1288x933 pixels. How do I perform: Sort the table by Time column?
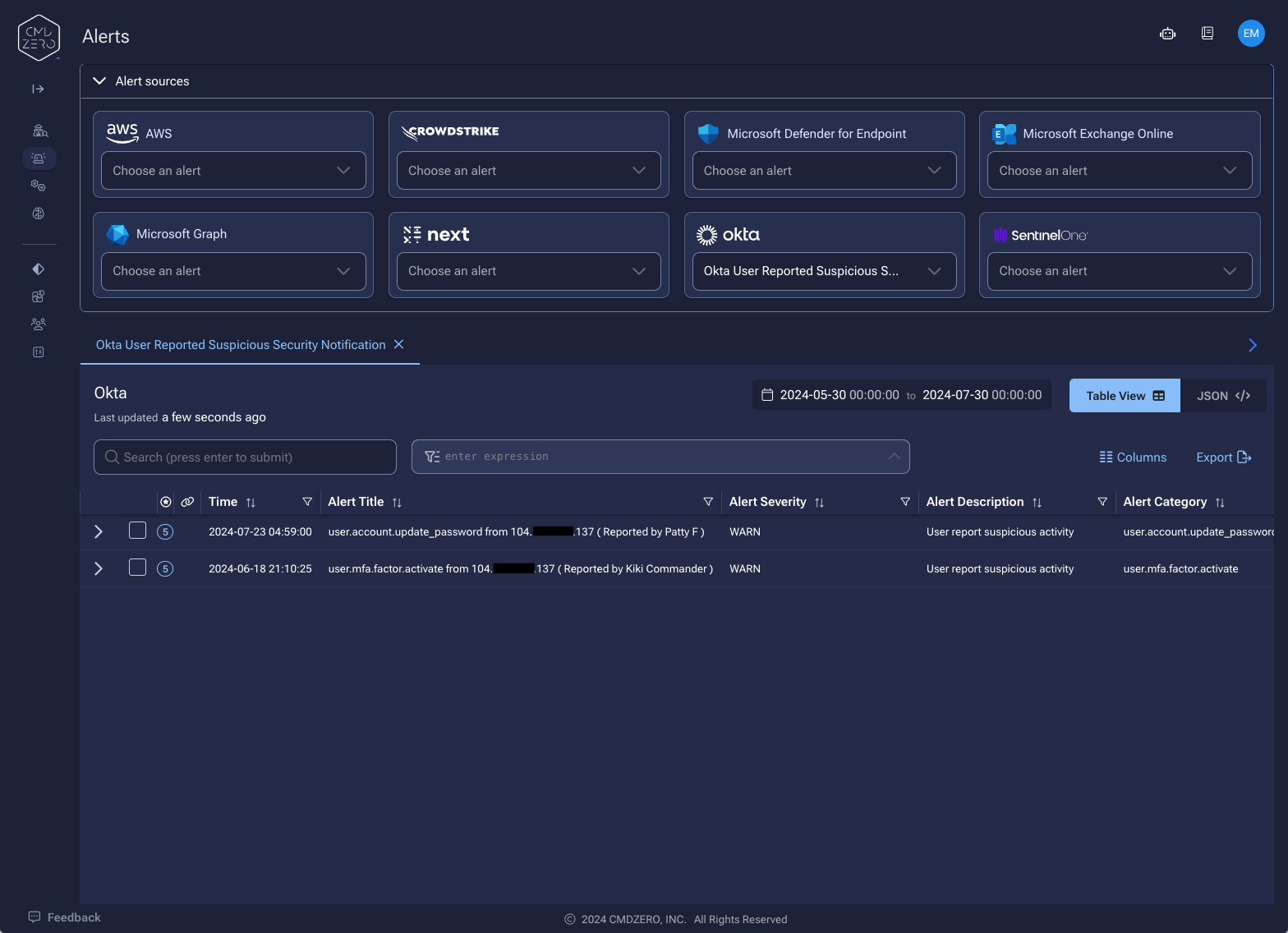pyautogui.click(x=251, y=503)
